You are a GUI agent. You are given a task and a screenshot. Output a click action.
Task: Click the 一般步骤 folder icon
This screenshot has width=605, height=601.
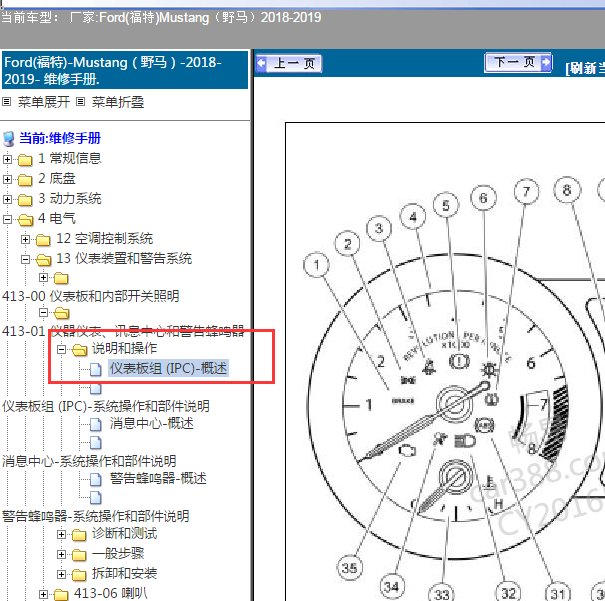[79, 555]
